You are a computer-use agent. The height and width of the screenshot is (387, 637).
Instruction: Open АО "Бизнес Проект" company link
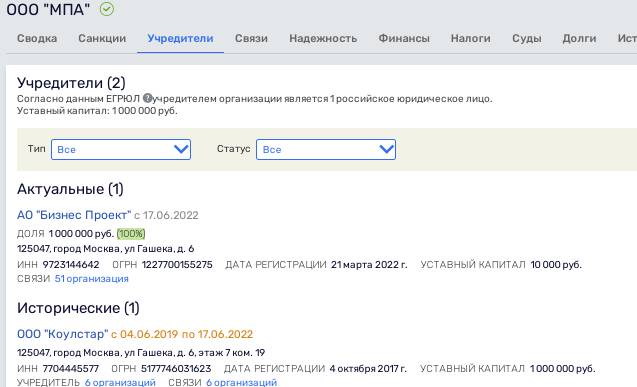click(x=74, y=215)
